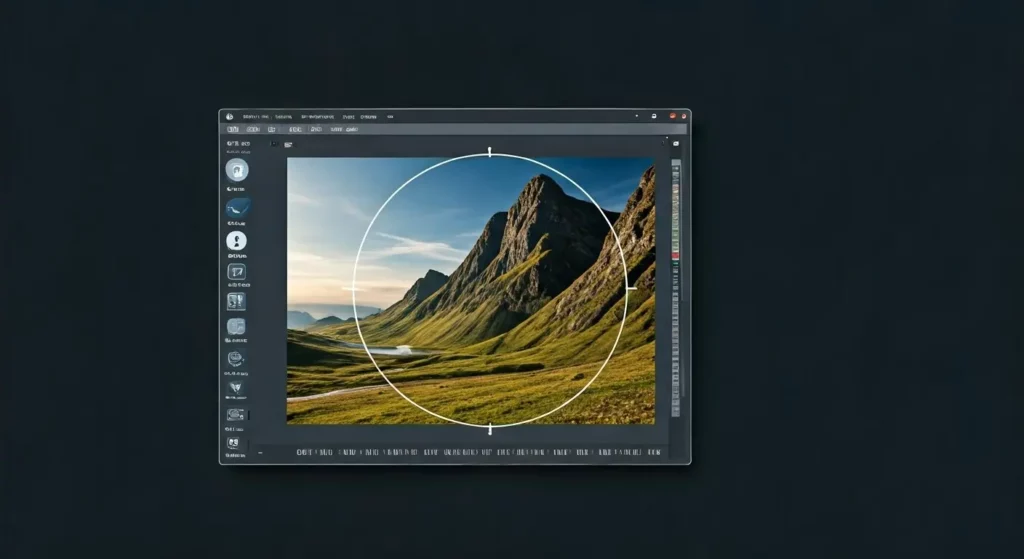This screenshot has height=559, width=1024.
Task: Click the red segment on right vertical strip
Action: coord(676,256)
